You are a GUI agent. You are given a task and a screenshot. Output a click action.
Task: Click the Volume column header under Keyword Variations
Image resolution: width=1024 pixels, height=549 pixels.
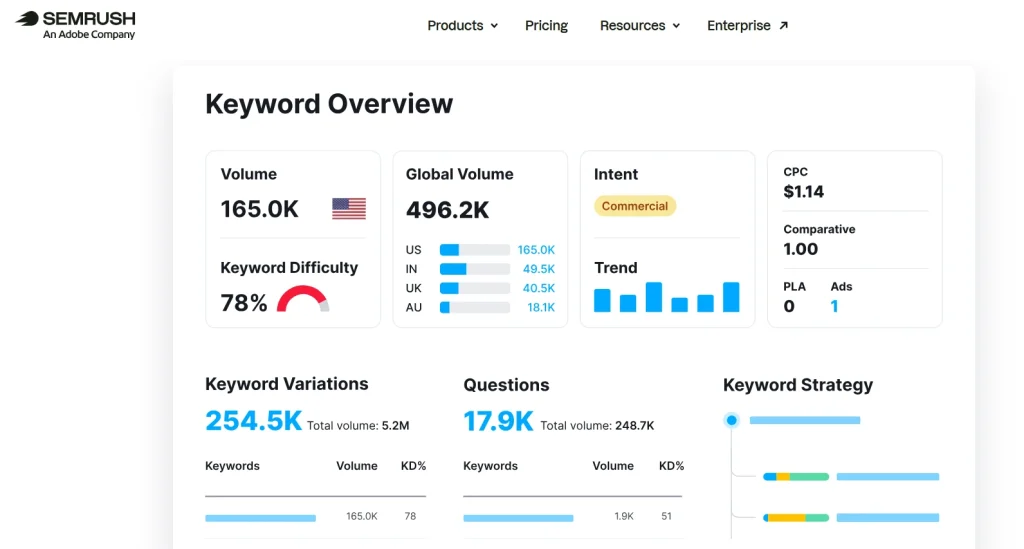(x=357, y=466)
